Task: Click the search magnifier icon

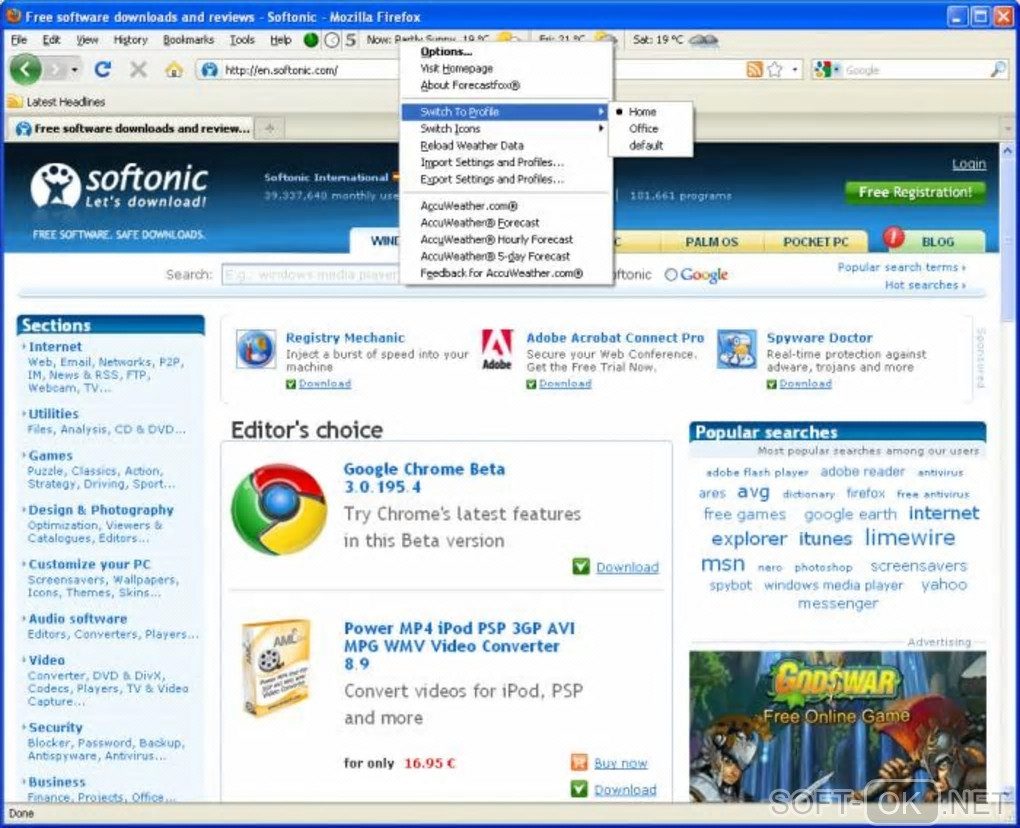Action: click(x=998, y=69)
